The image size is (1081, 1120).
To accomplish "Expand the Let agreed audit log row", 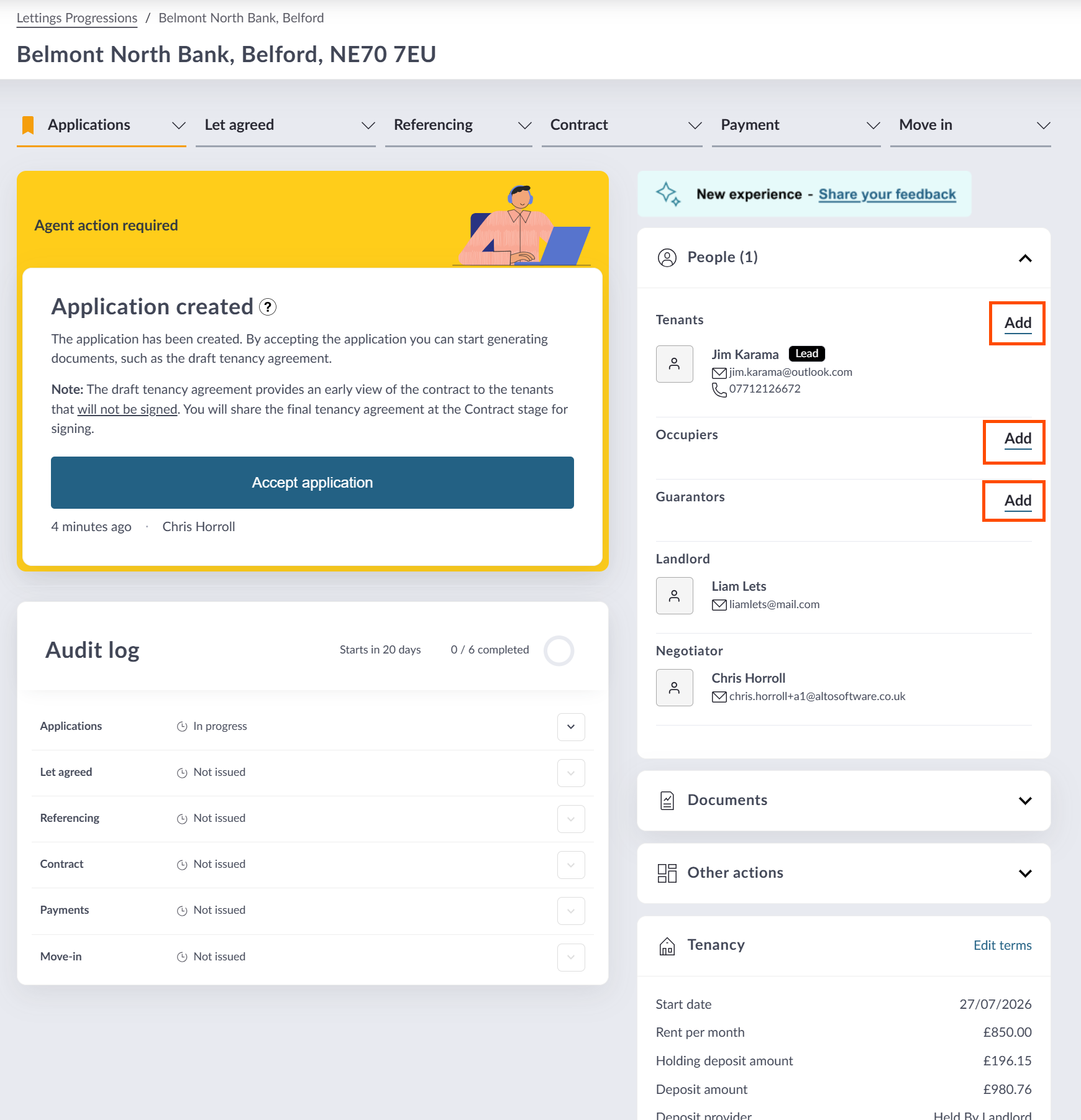I will [x=571, y=773].
